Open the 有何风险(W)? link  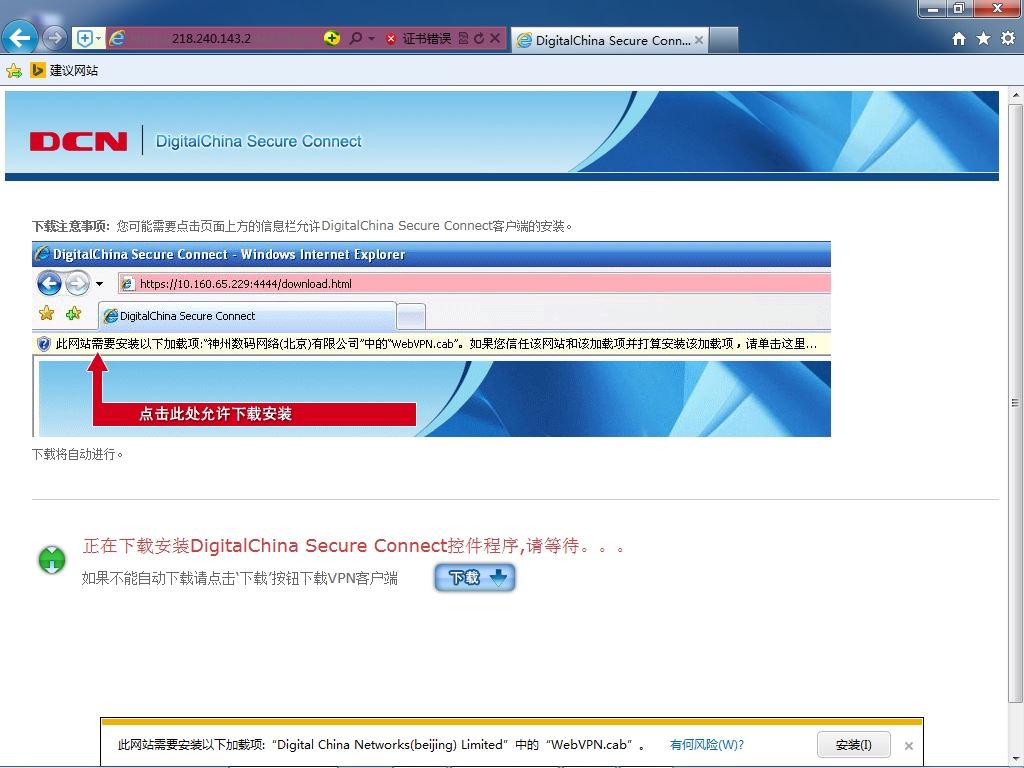click(707, 744)
